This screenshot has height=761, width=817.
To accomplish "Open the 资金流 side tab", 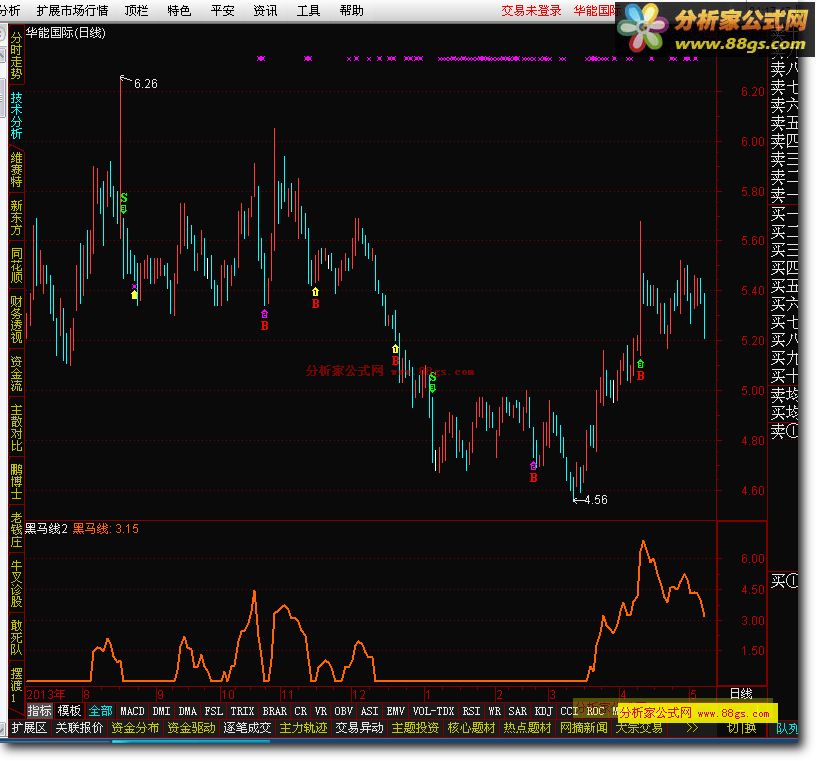I will pos(16,373).
